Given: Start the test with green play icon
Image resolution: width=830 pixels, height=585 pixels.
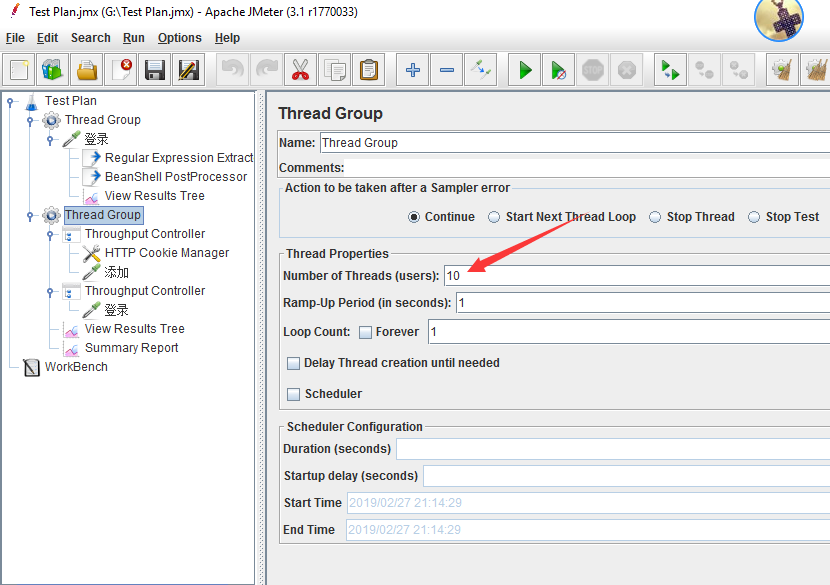Looking at the screenshot, I should [525, 70].
